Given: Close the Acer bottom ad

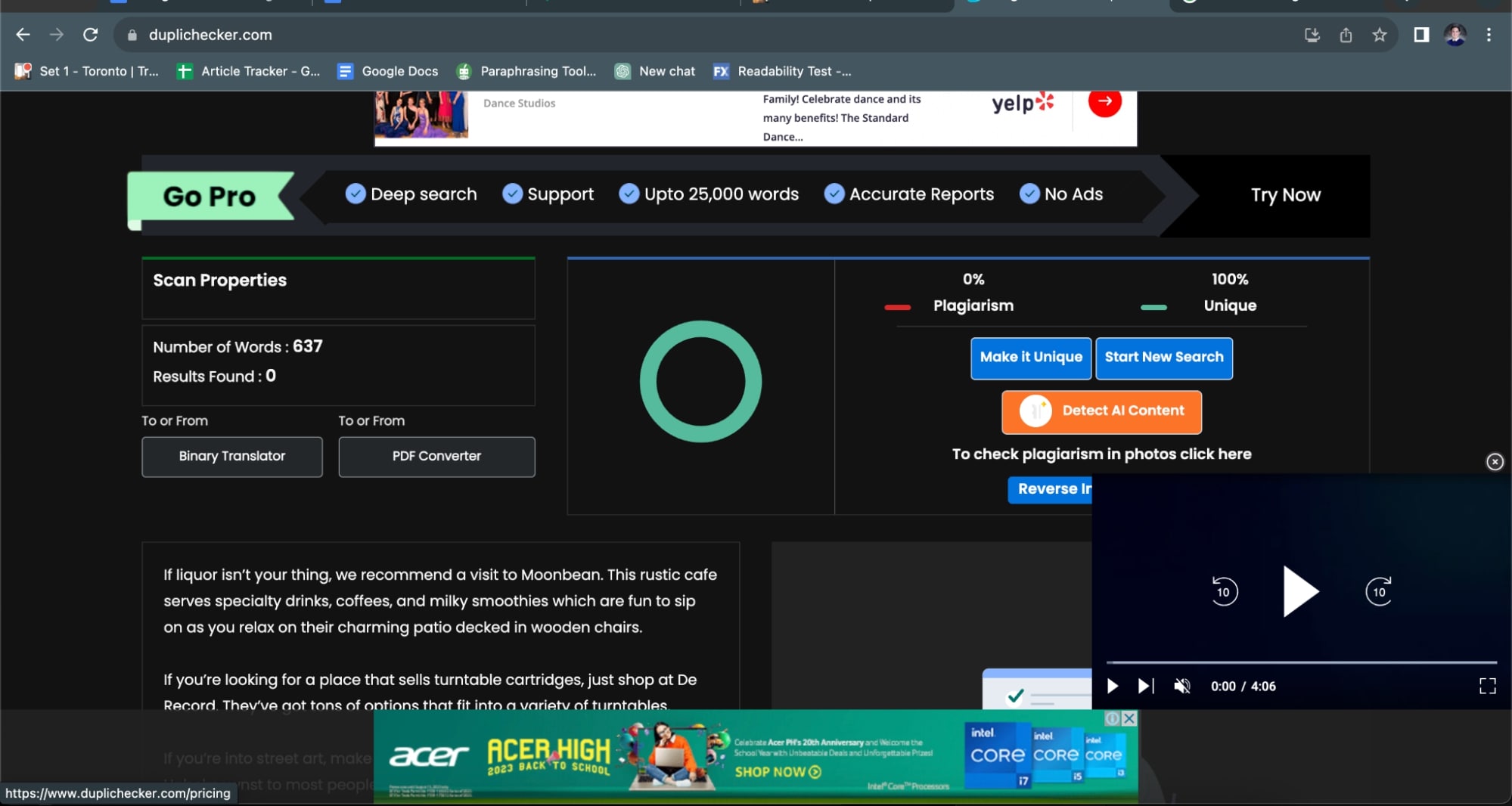Looking at the screenshot, I should click(x=1129, y=718).
